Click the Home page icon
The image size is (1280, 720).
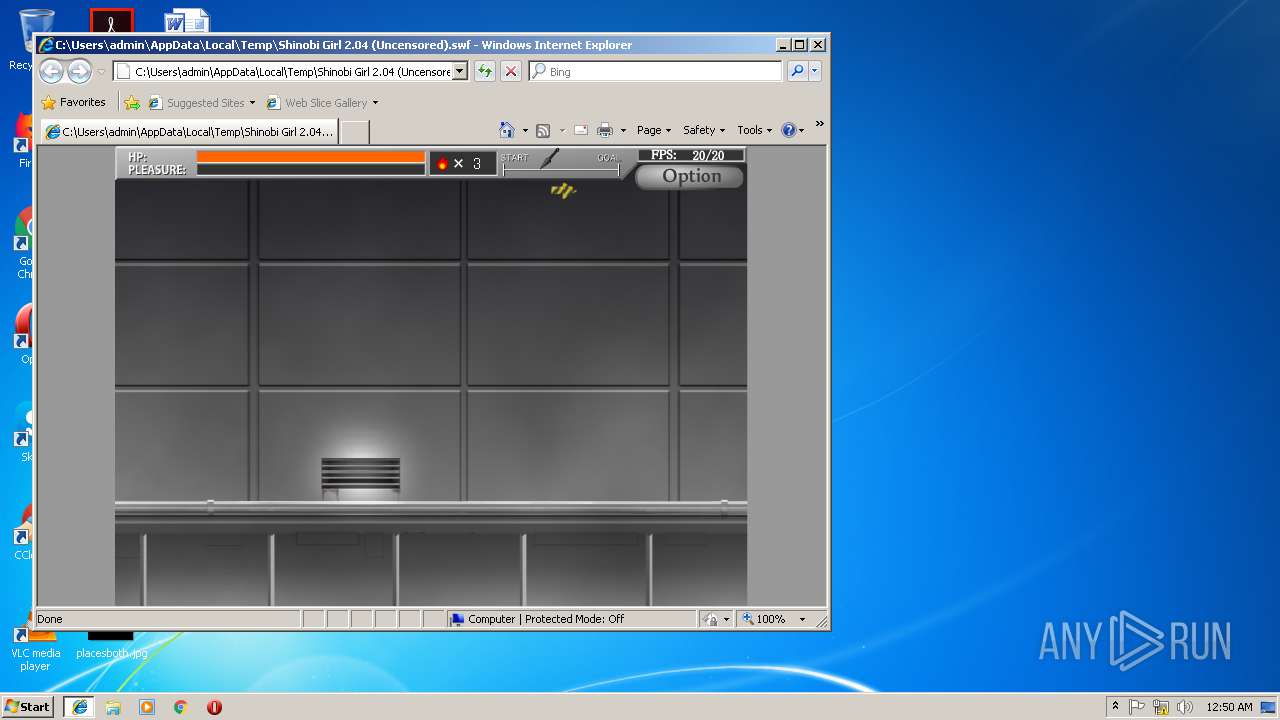[506, 130]
